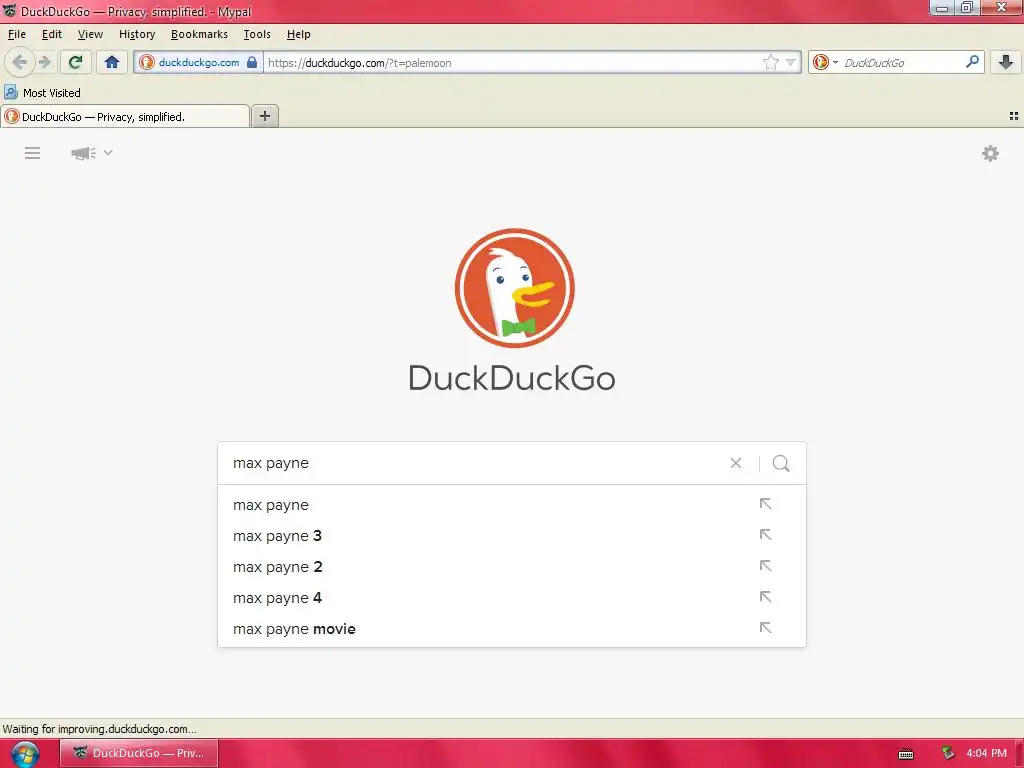Open the URL history dropdown arrow
1024x768 pixels.
(x=791, y=63)
